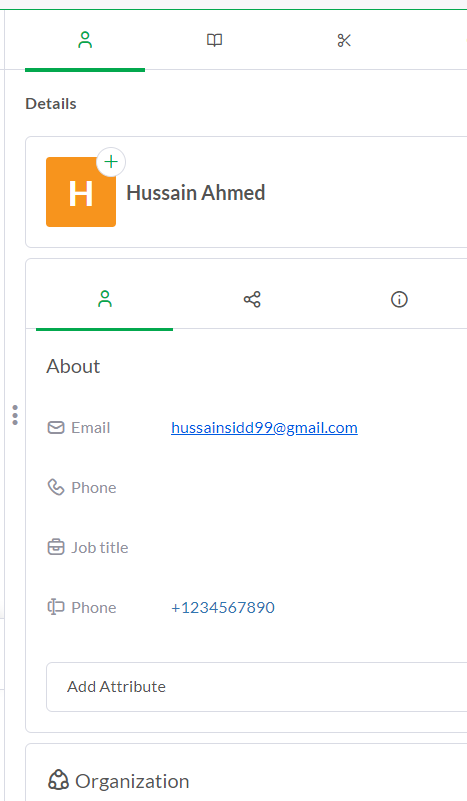Click the +1234567890 phone number
This screenshot has height=801, width=467.
(x=223, y=607)
